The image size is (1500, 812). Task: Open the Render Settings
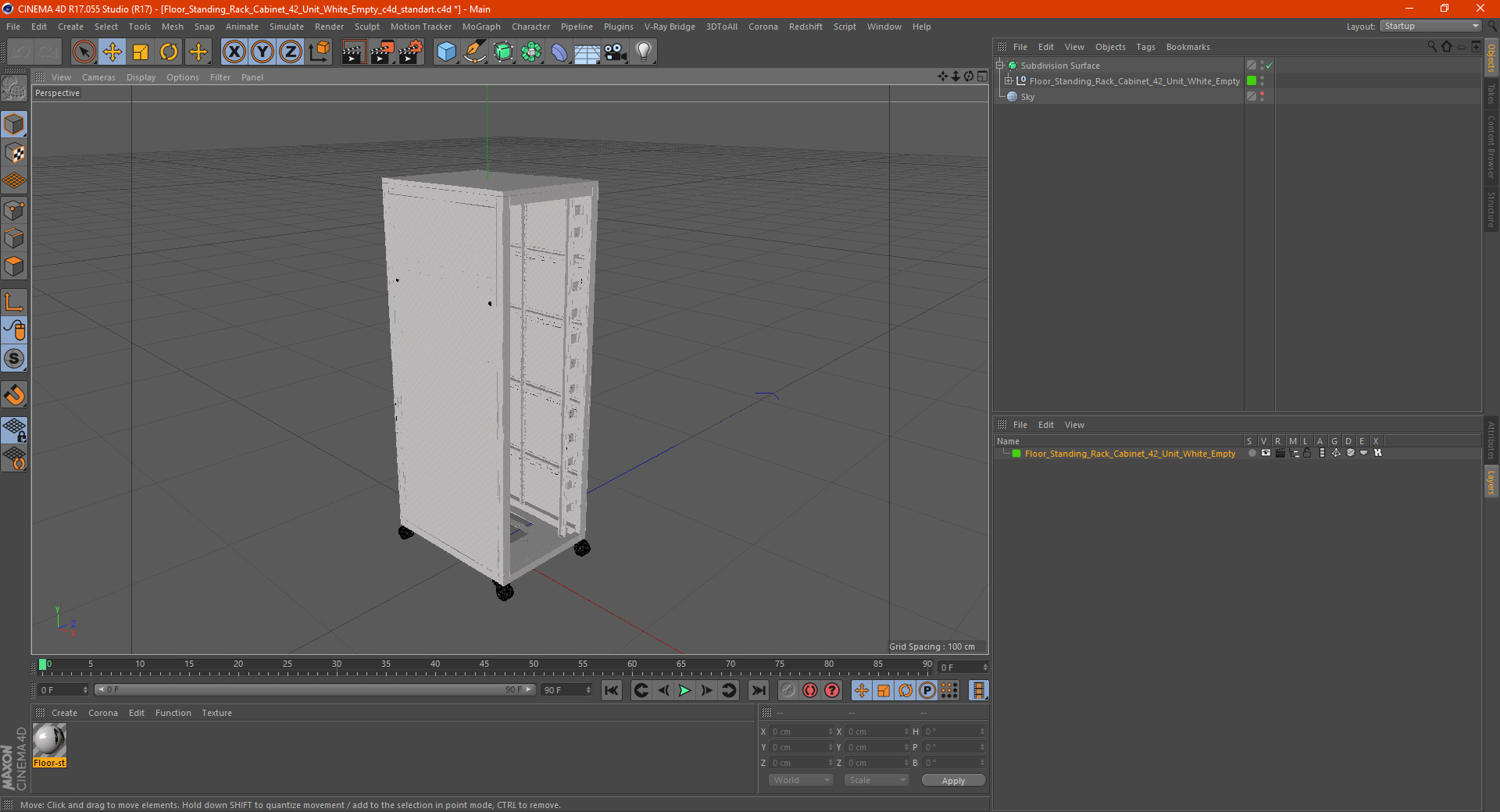click(x=411, y=52)
